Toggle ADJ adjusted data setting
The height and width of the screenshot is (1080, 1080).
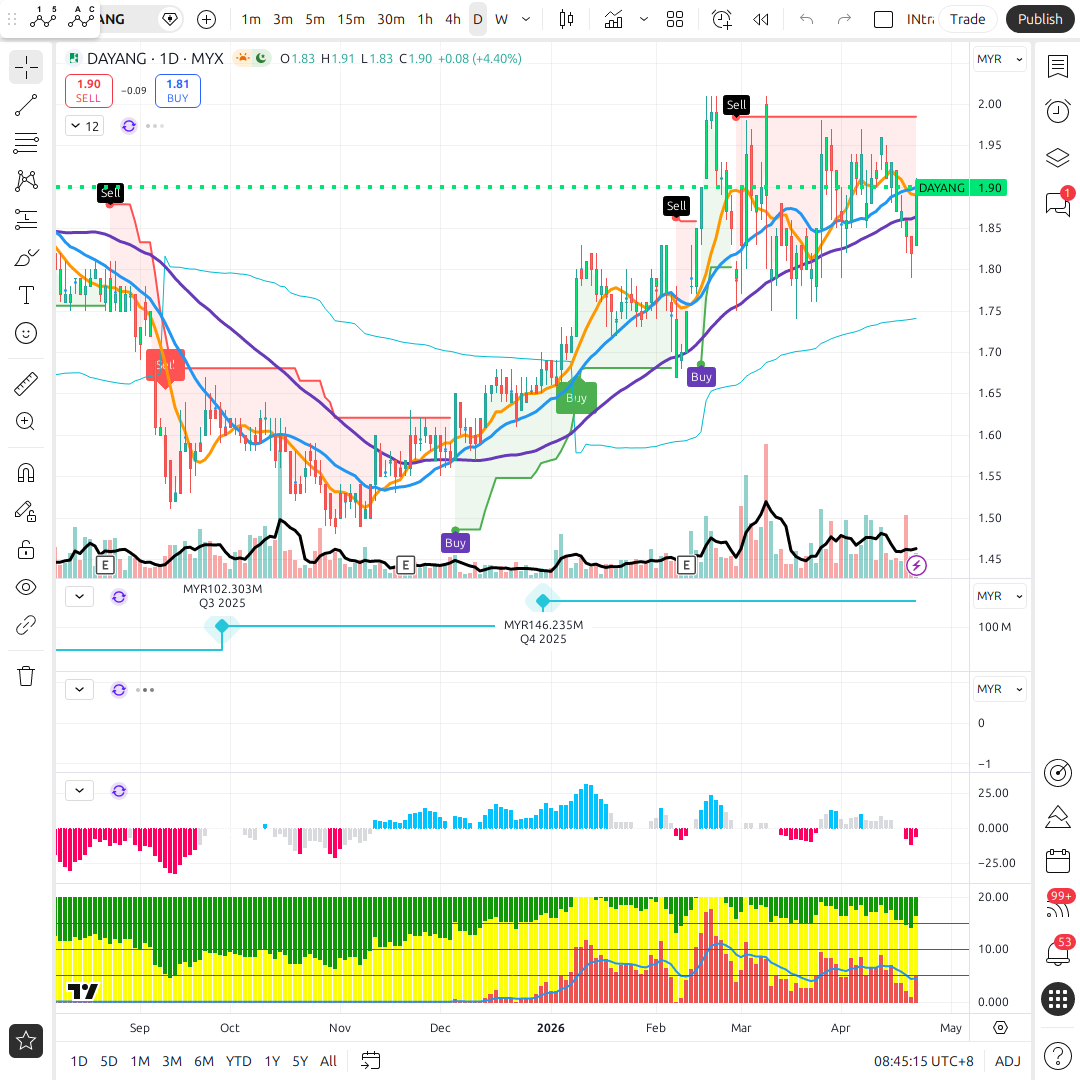tap(1007, 1061)
